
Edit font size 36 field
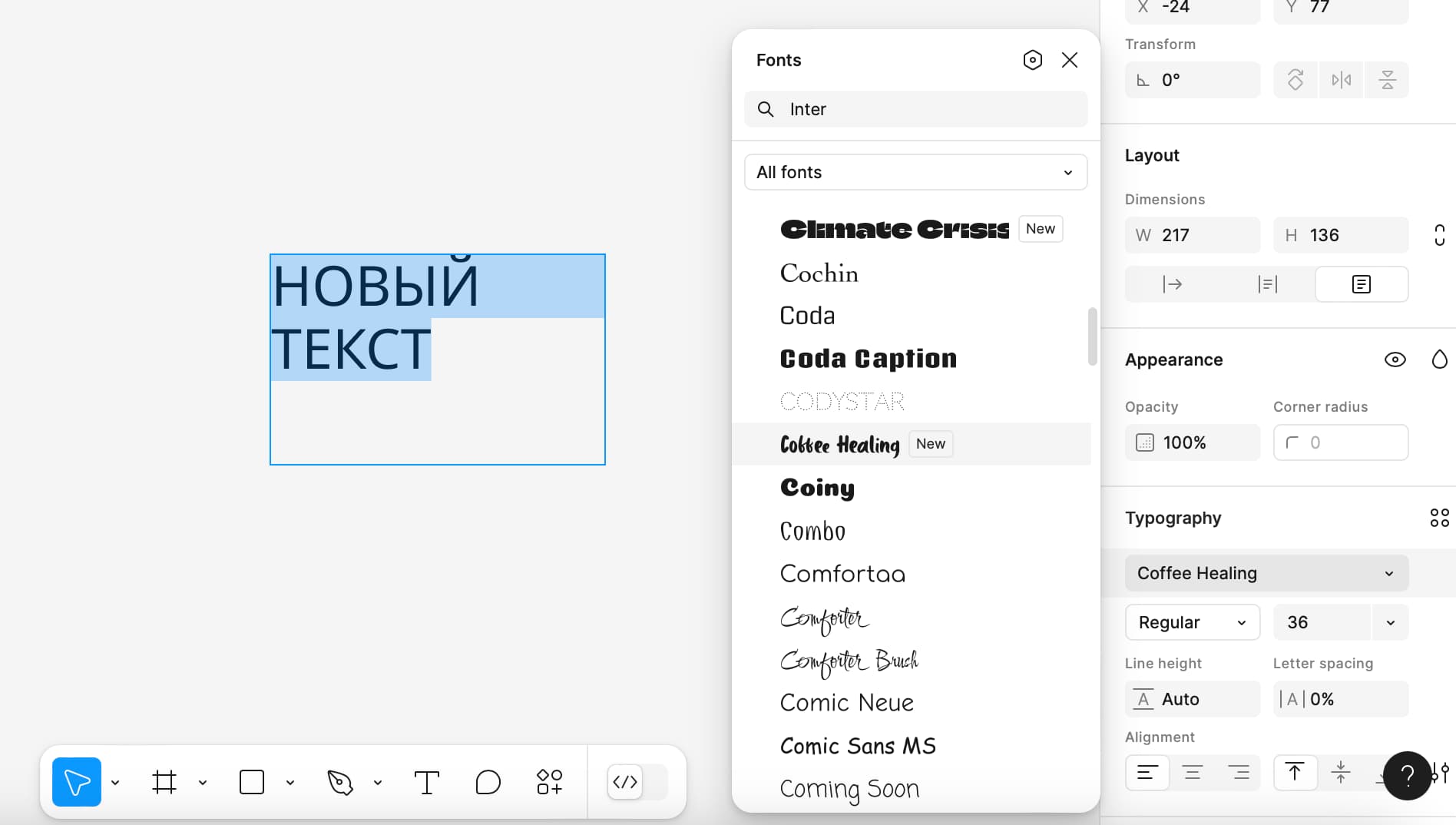(x=1322, y=622)
